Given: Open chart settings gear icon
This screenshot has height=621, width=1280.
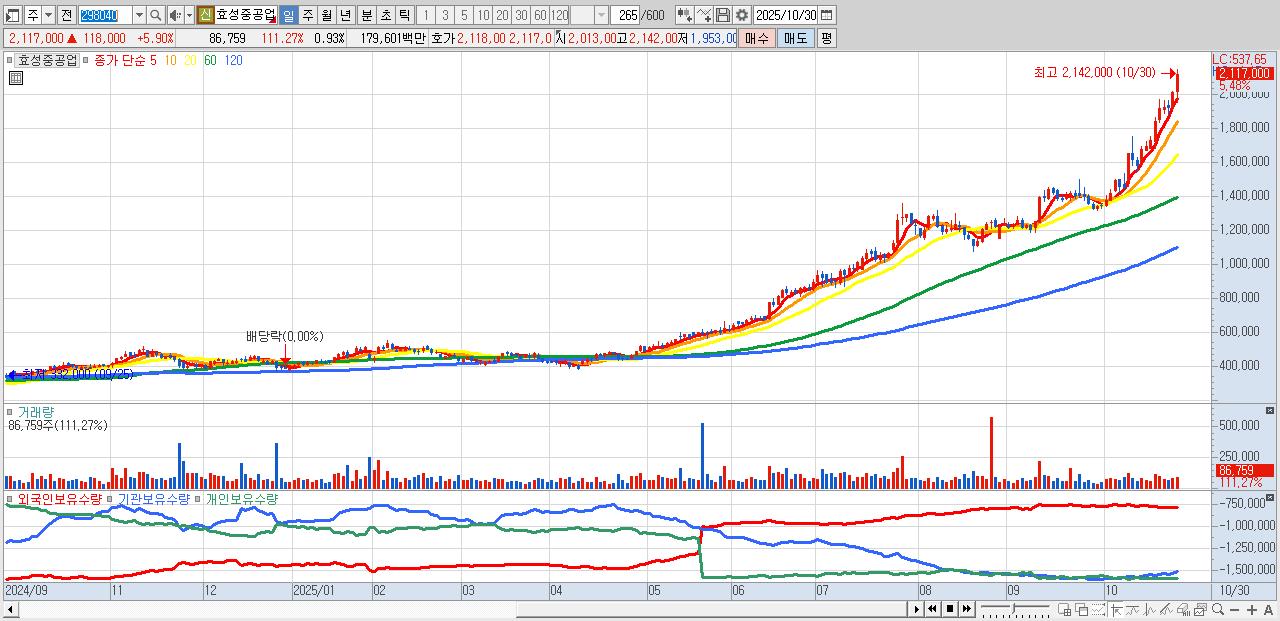Looking at the screenshot, I should 742,15.
